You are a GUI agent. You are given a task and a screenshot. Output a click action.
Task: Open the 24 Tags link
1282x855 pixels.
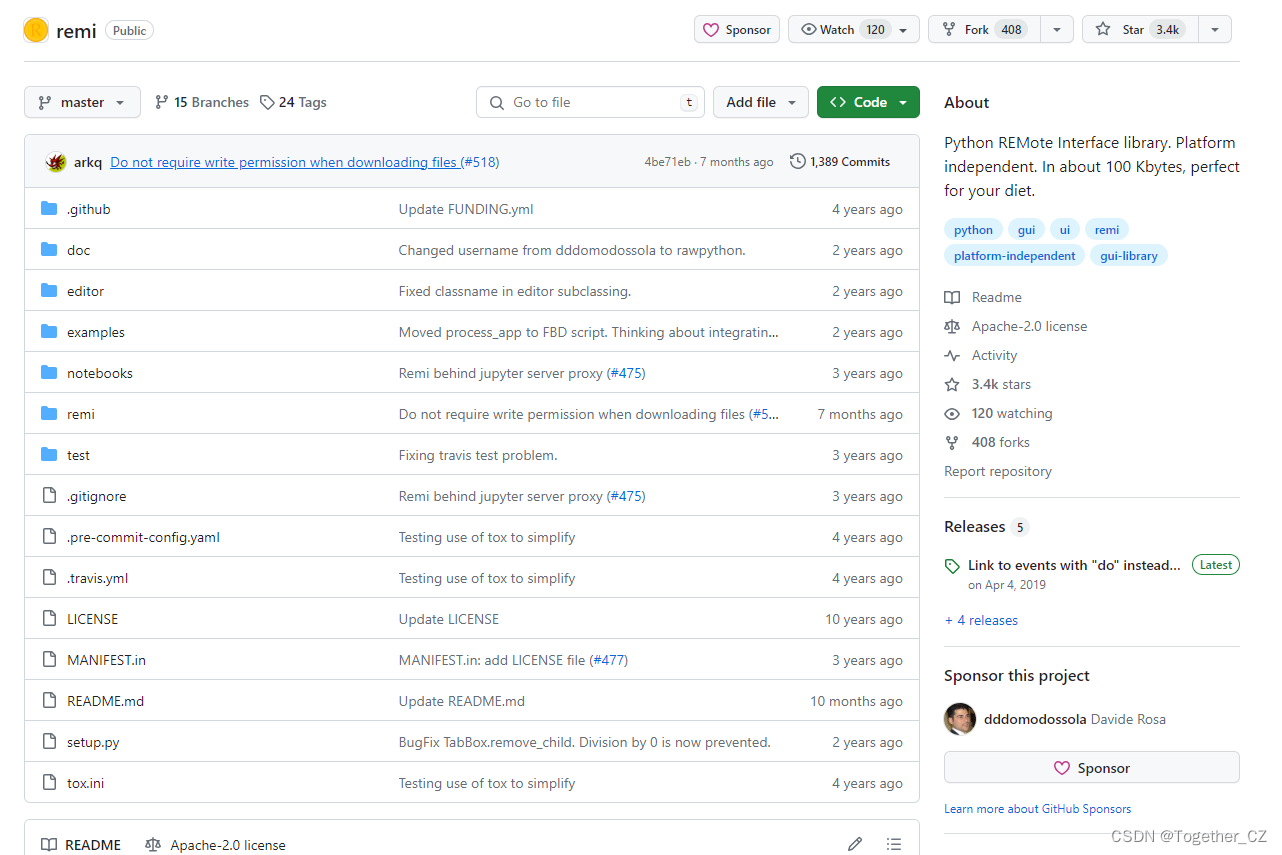[x=293, y=102]
